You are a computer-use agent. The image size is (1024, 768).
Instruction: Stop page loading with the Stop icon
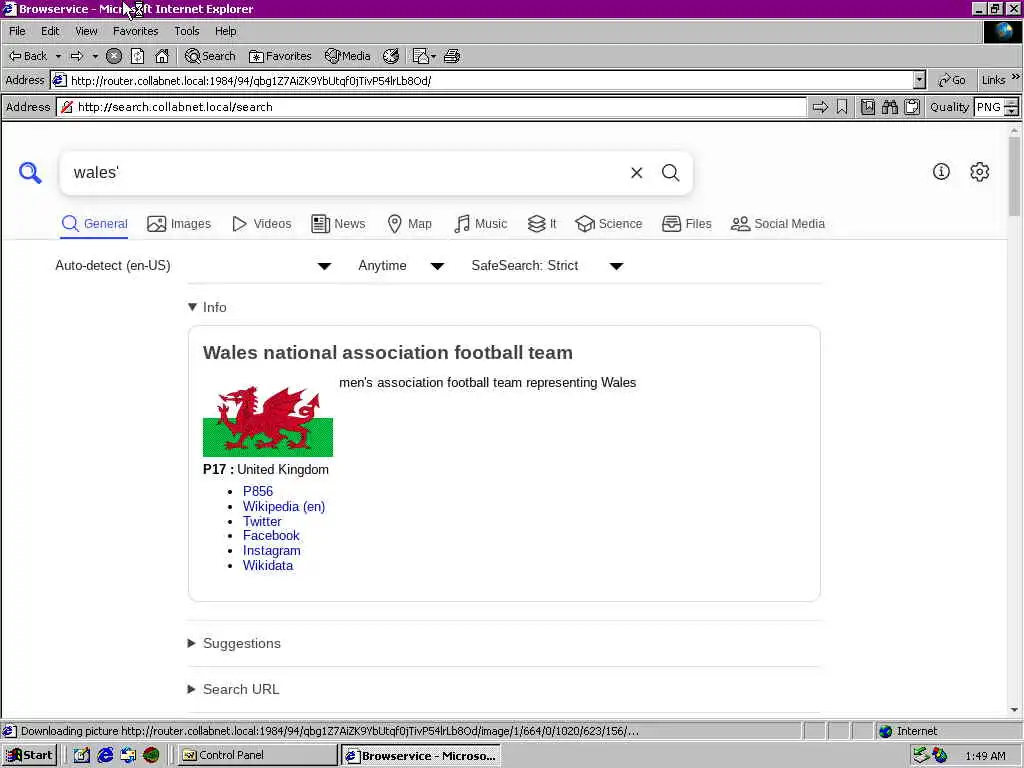tap(114, 56)
